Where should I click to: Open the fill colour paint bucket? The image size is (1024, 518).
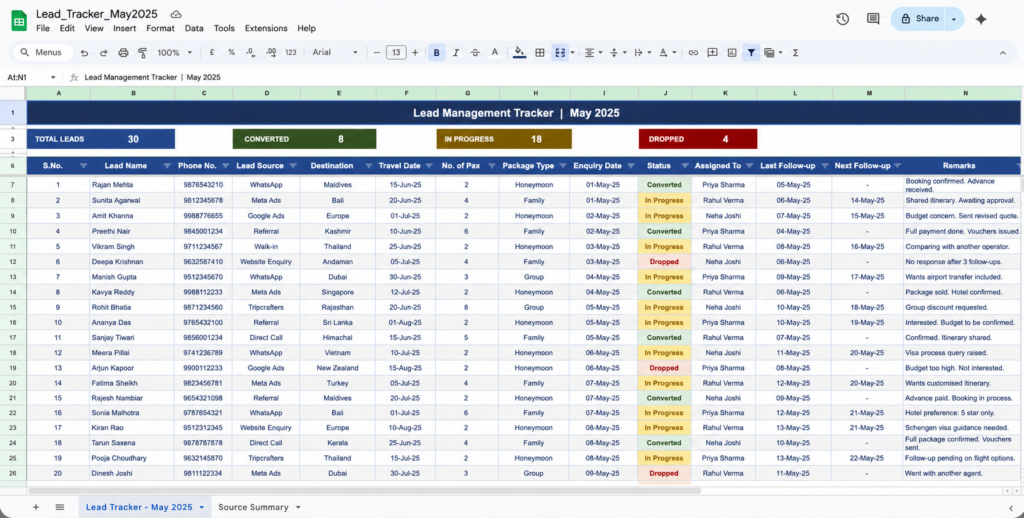519,53
